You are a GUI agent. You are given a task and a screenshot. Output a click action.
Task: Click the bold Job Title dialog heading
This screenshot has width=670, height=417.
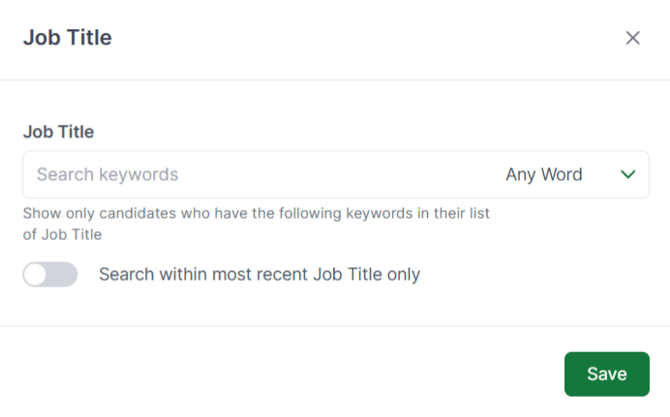(67, 38)
